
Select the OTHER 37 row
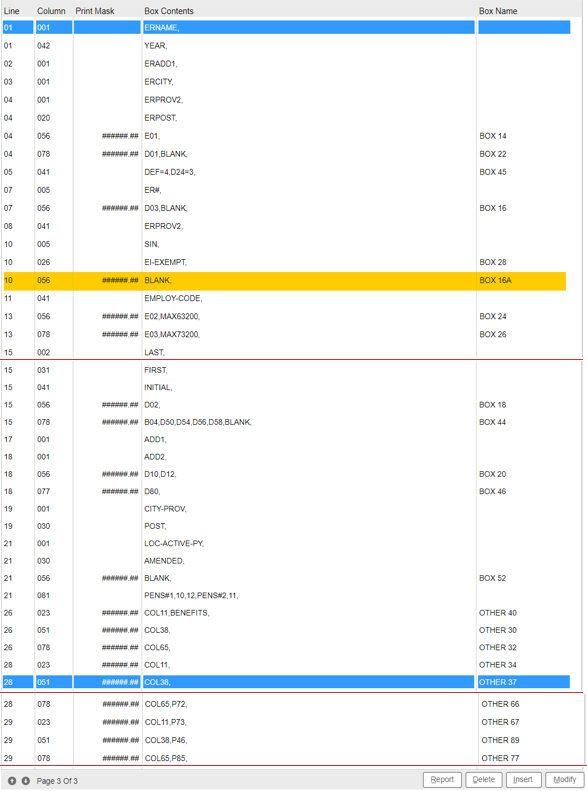(x=286, y=682)
